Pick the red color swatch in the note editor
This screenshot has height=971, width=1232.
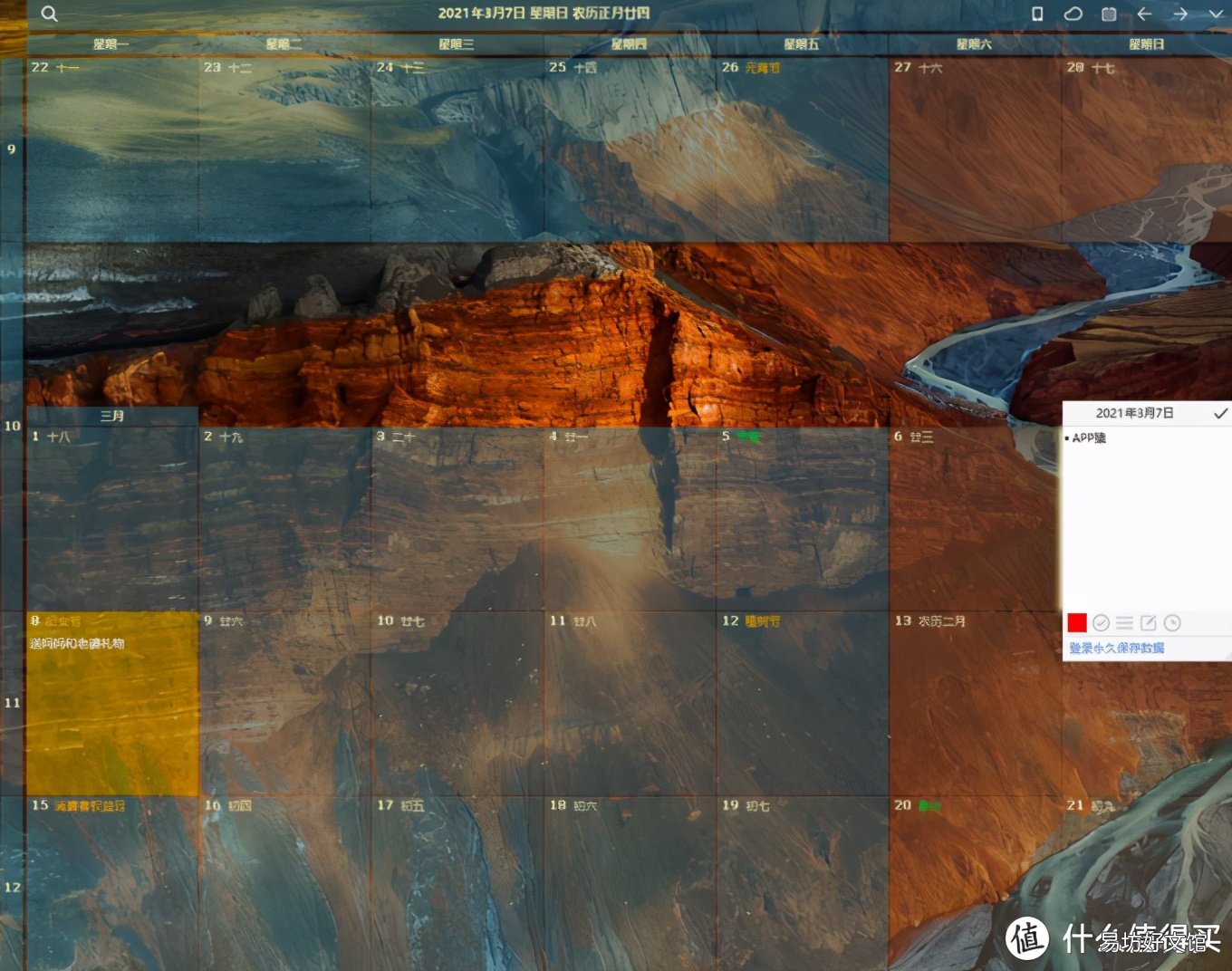[1077, 622]
